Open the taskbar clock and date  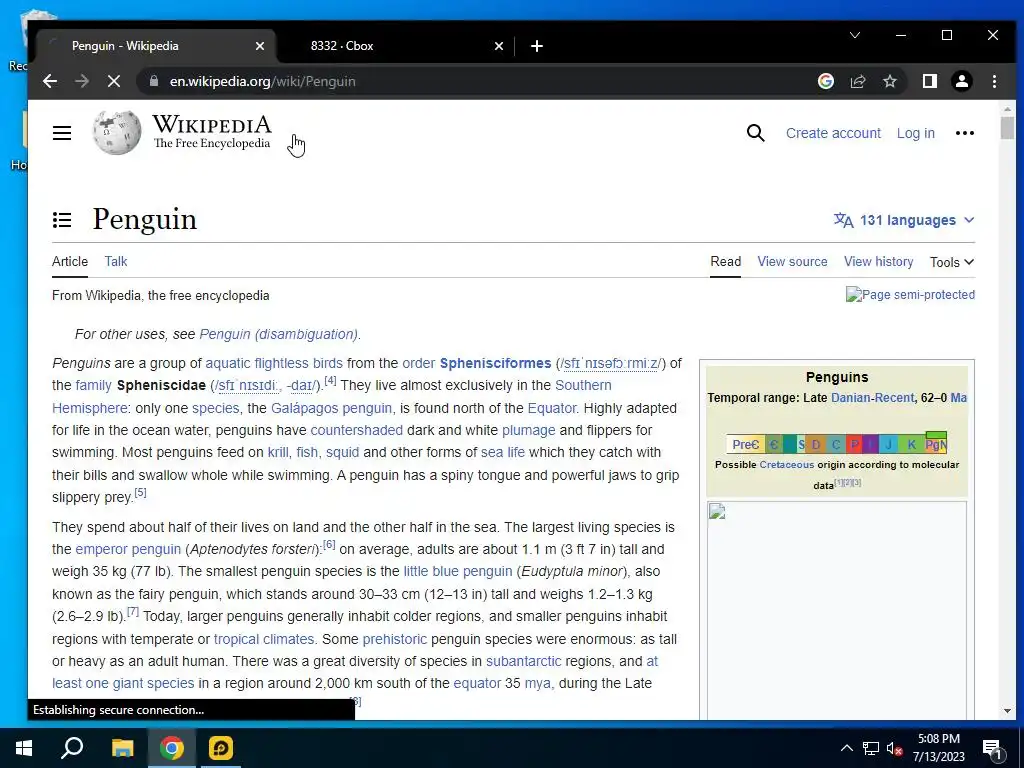pyautogui.click(x=938, y=748)
